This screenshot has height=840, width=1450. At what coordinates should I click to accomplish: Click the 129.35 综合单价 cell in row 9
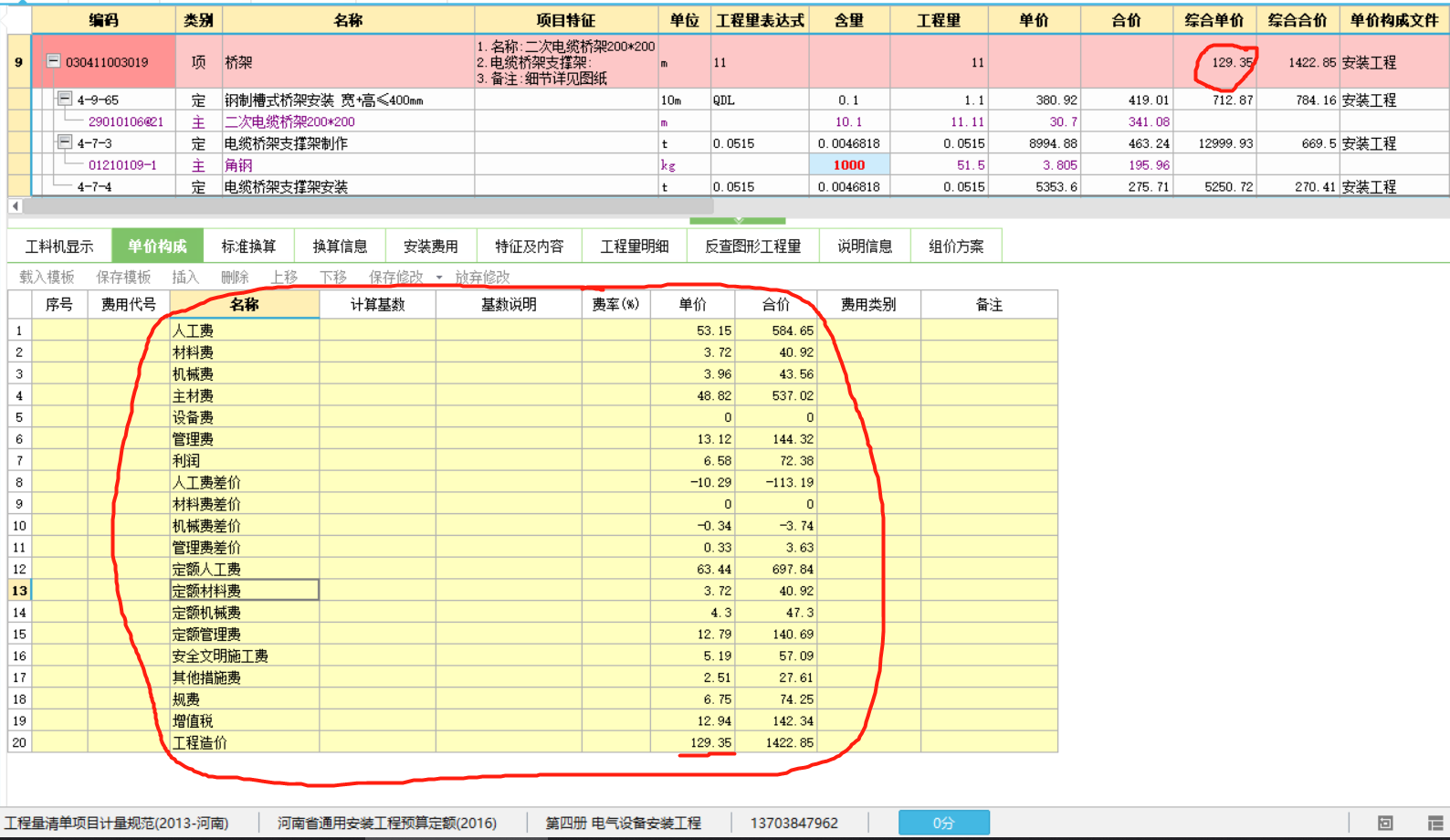(x=1214, y=62)
